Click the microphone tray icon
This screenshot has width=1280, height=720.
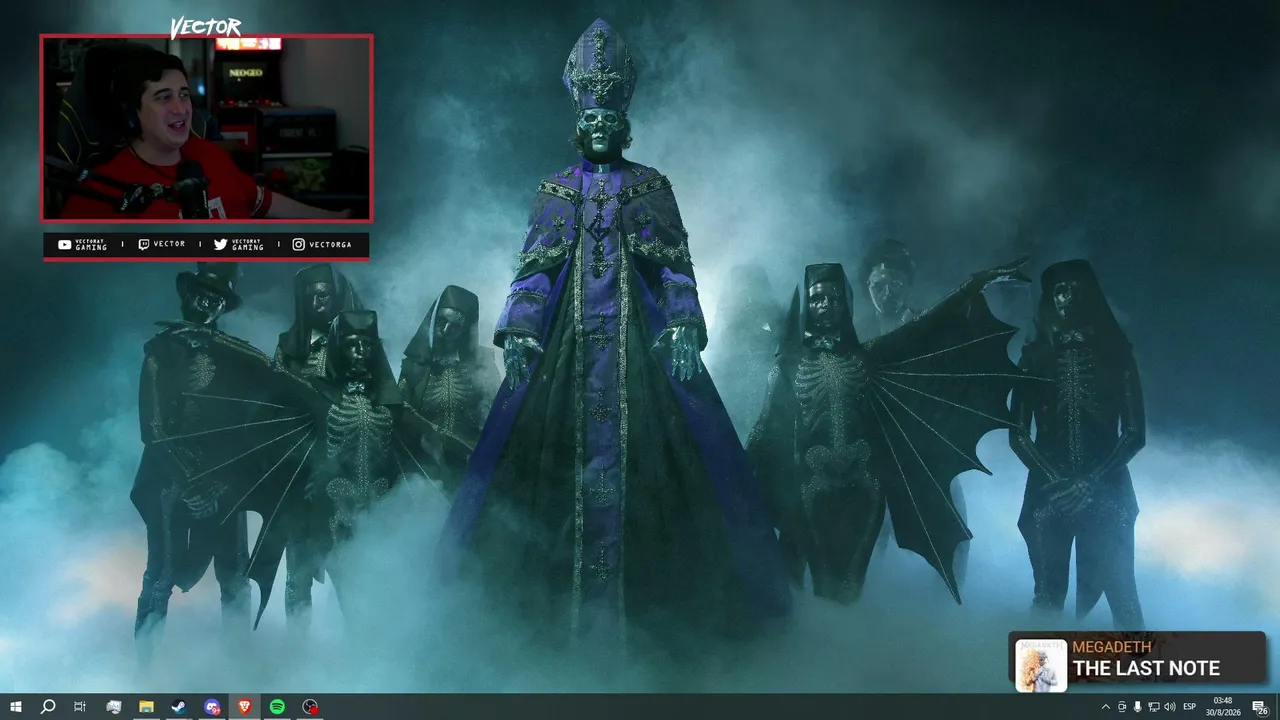coord(1137,707)
